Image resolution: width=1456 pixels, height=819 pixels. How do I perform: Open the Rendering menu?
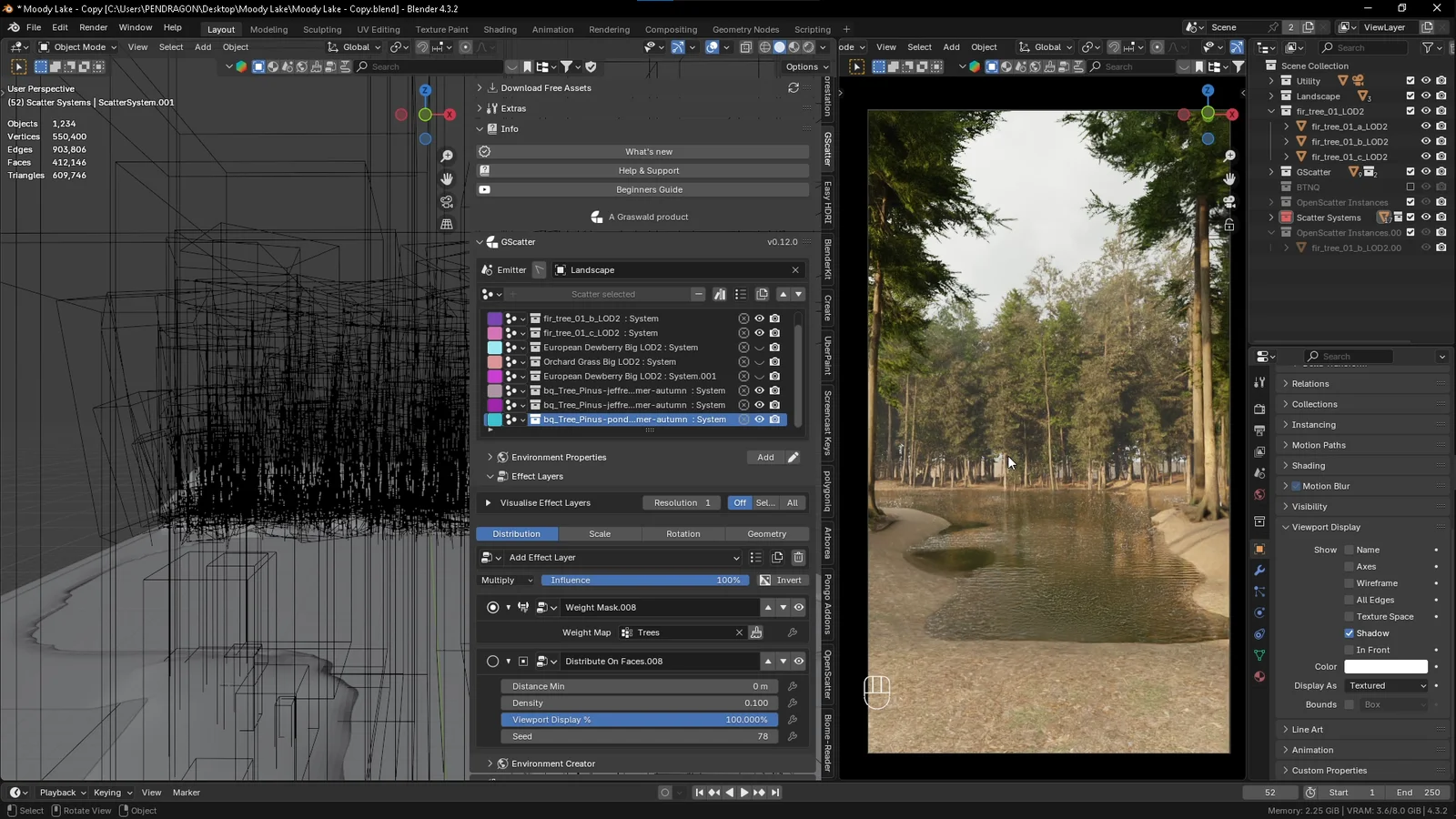(x=610, y=28)
